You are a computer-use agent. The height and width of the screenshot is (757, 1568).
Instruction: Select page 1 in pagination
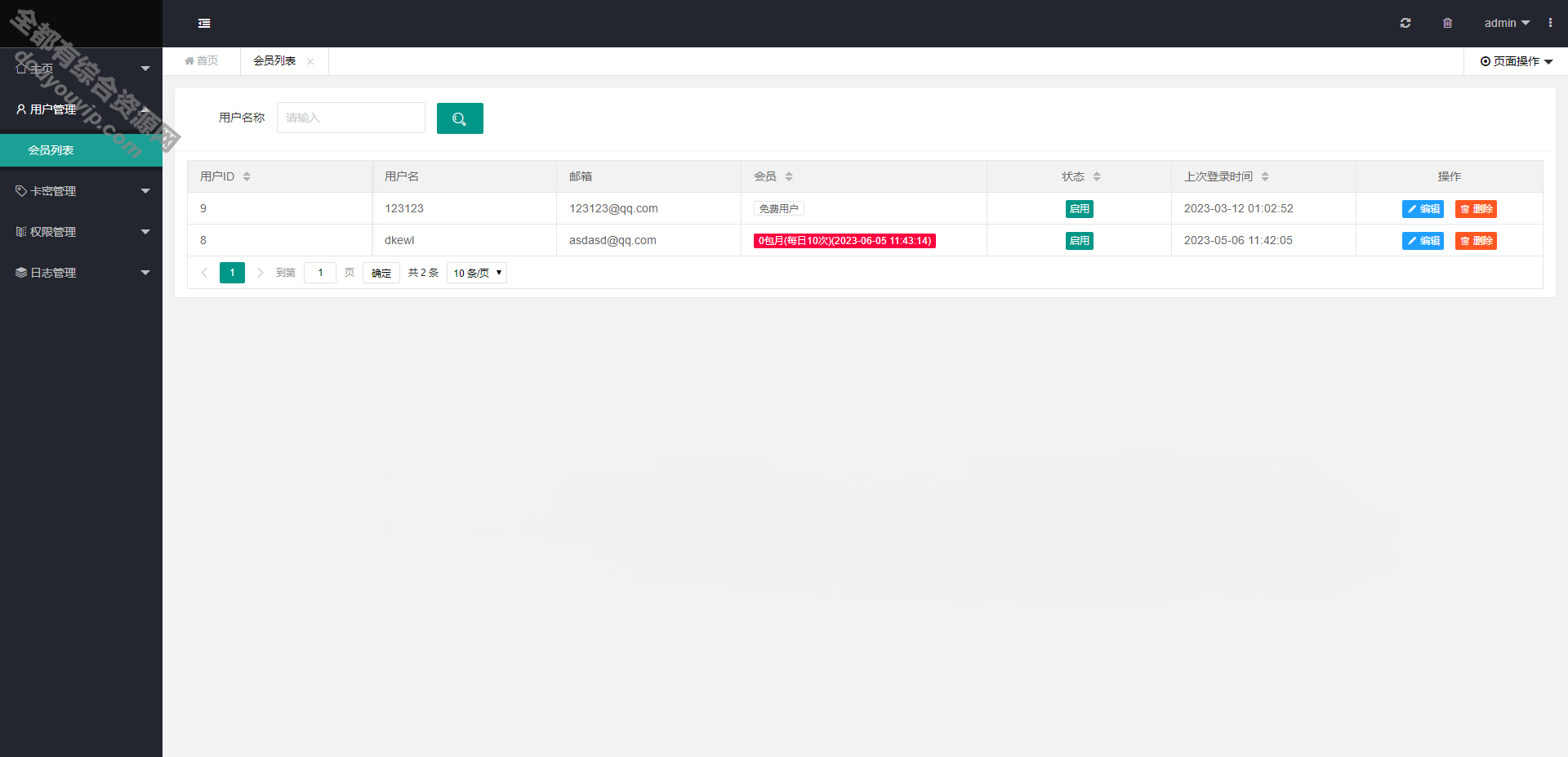coord(232,273)
